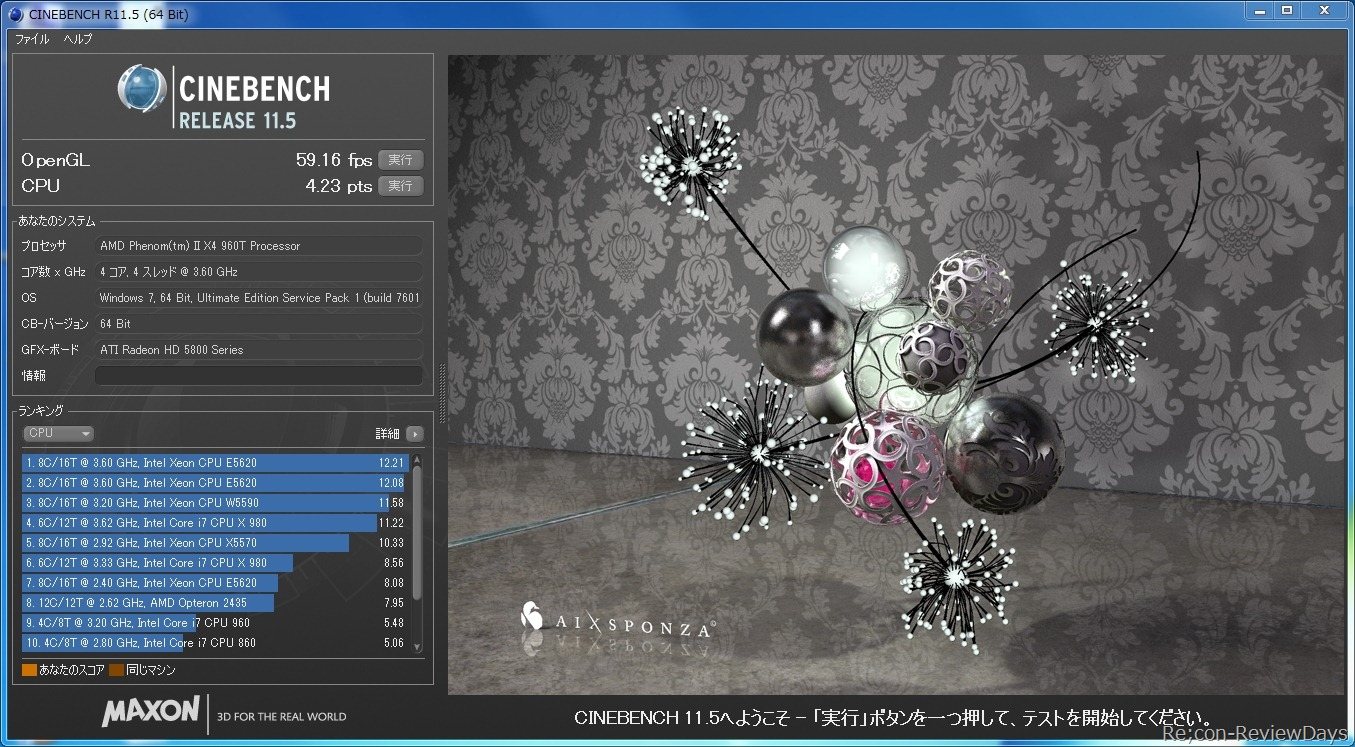Click the processor field showing AMD Phenom II X4 960T

point(258,246)
